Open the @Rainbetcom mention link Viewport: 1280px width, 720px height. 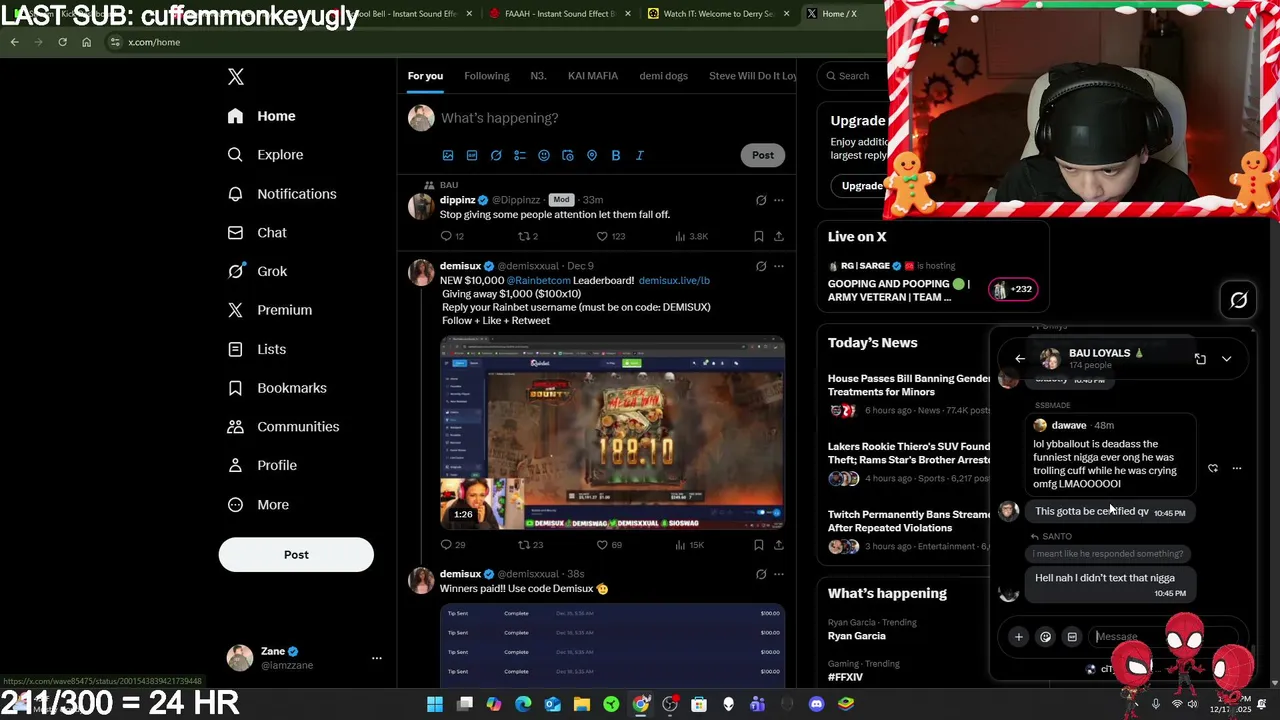(x=538, y=280)
